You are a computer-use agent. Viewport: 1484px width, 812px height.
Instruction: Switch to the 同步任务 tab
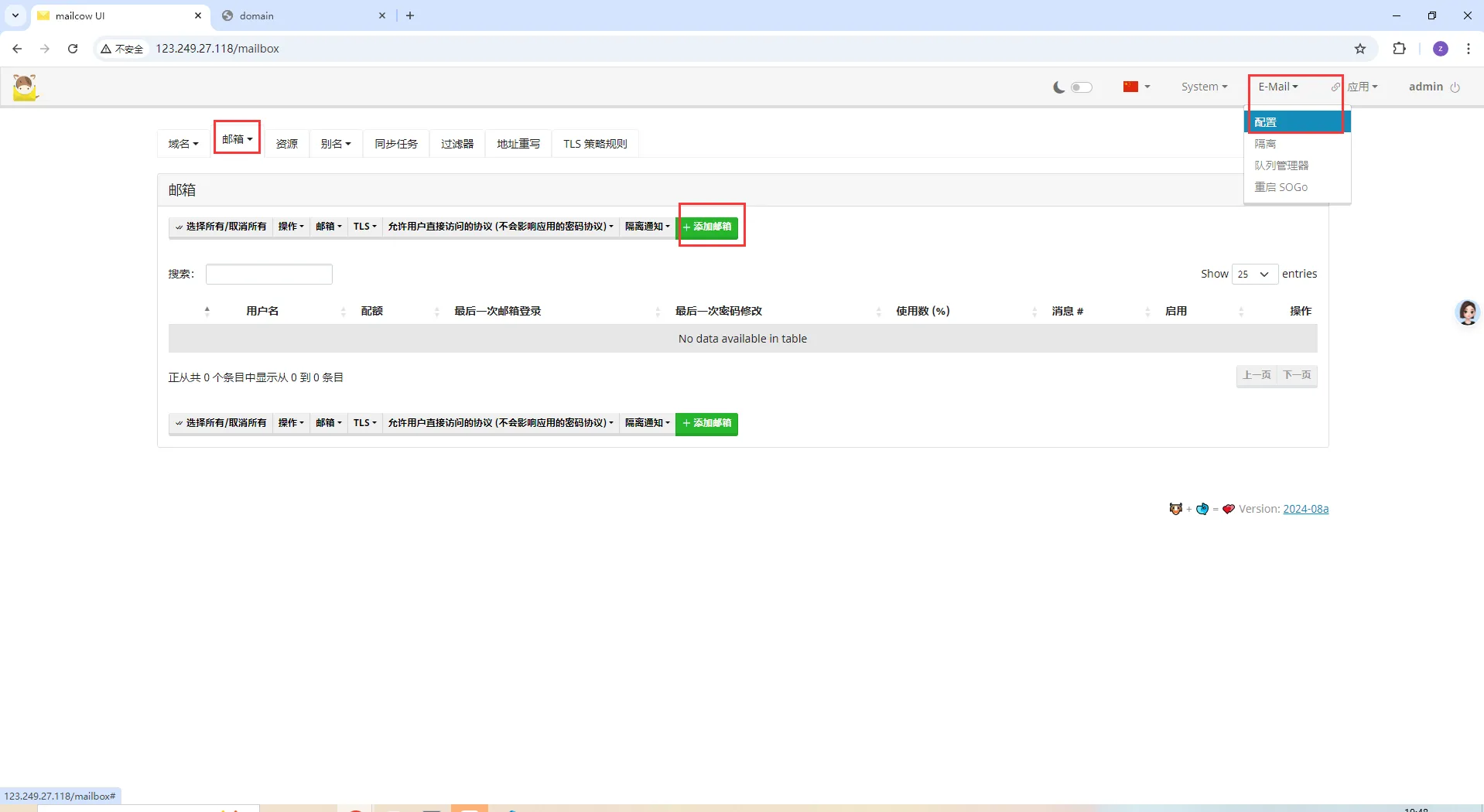(x=396, y=144)
